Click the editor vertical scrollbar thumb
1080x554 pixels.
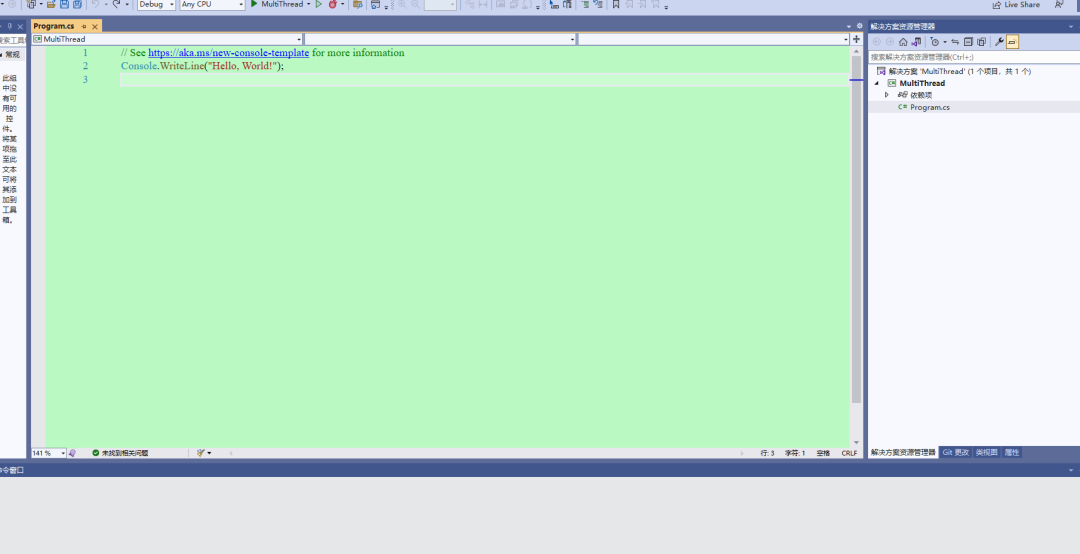(x=856, y=229)
